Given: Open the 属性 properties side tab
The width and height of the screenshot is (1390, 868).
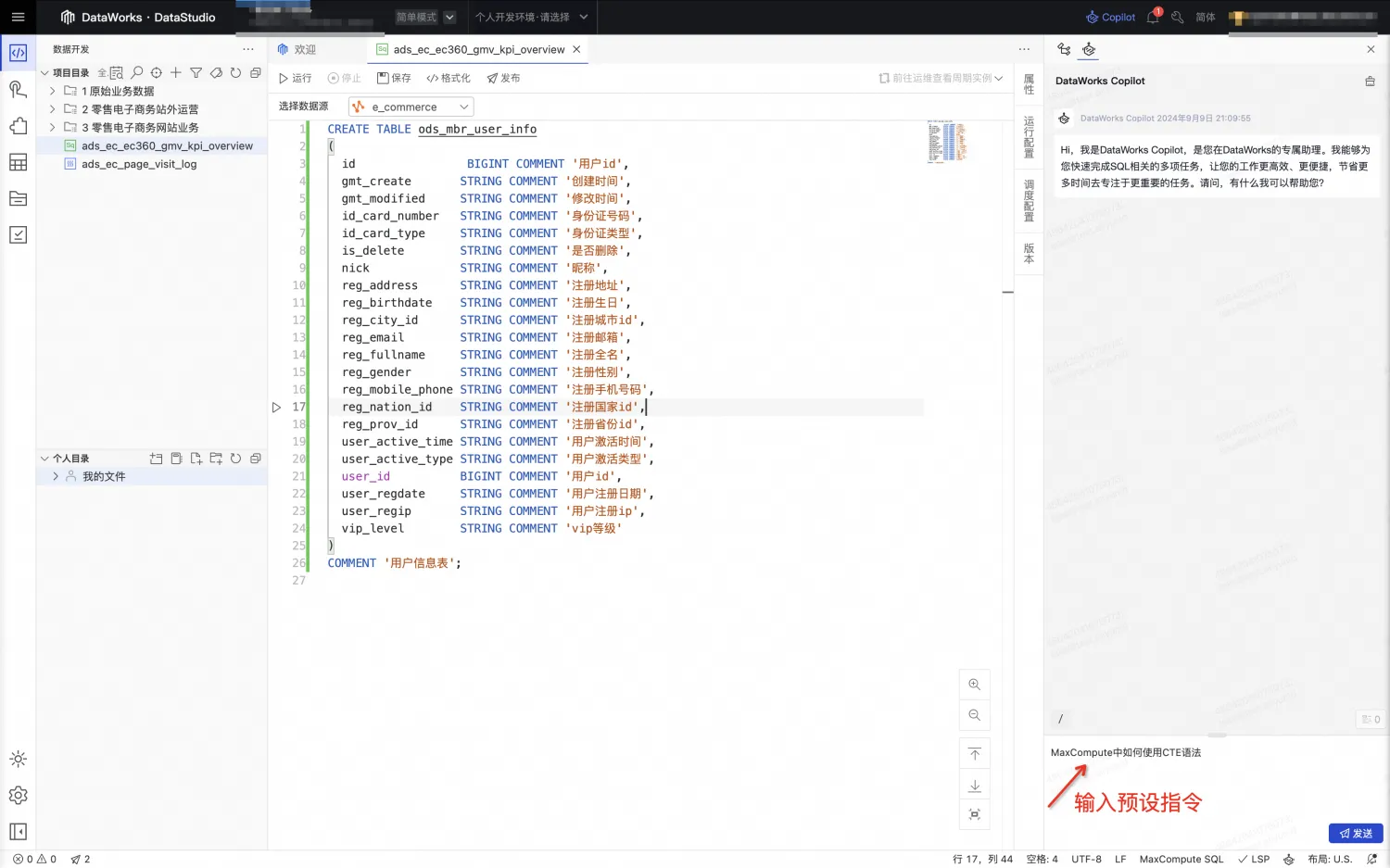Looking at the screenshot, I should pos(1029,84).
